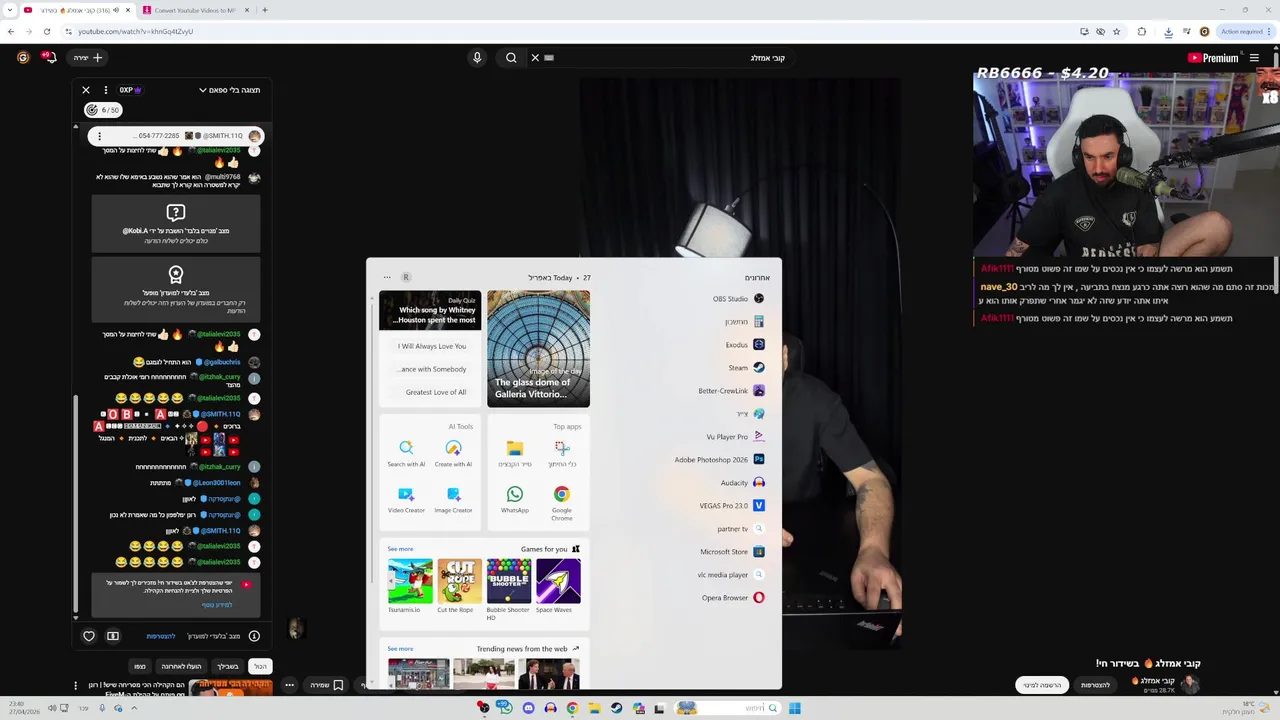Open the Video Creator AI tool

(x=406, y=499)
